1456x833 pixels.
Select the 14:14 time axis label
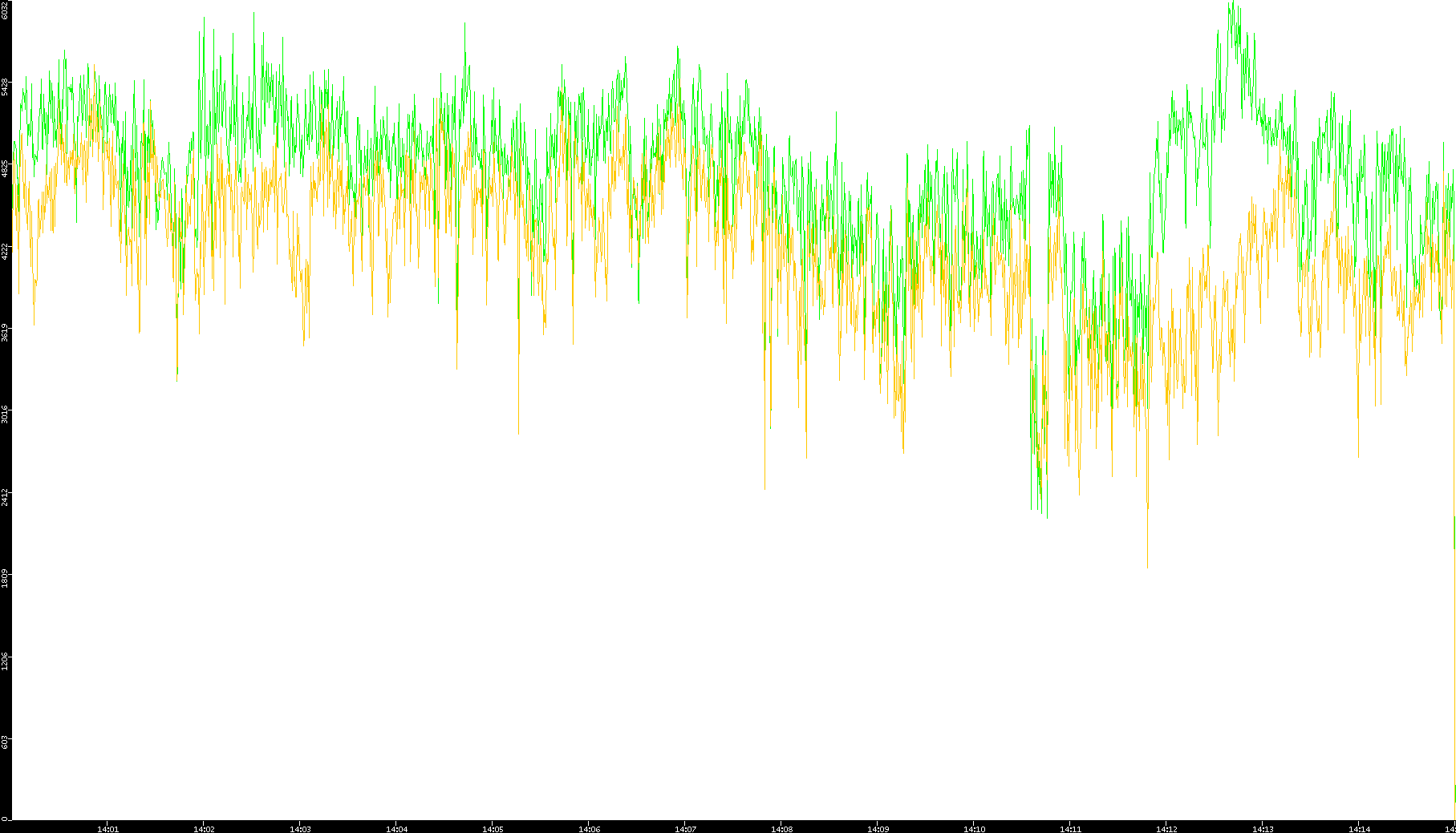[x=1359, y=829]
